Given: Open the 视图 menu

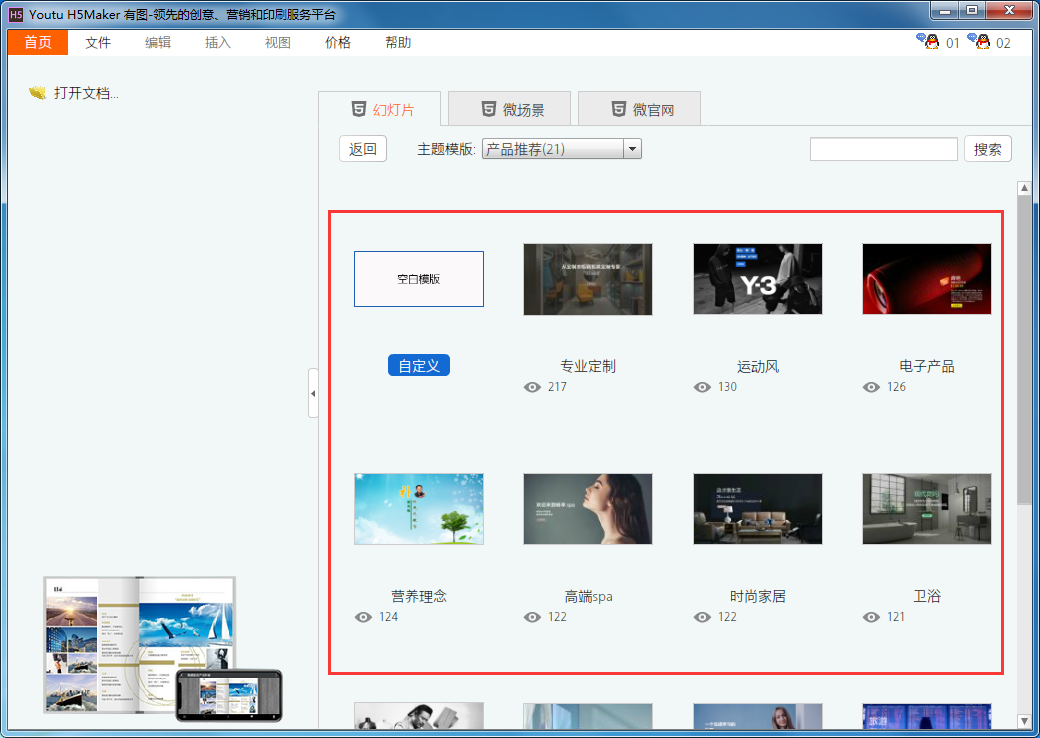Looking at the screenshot, I should click(278, 42).
